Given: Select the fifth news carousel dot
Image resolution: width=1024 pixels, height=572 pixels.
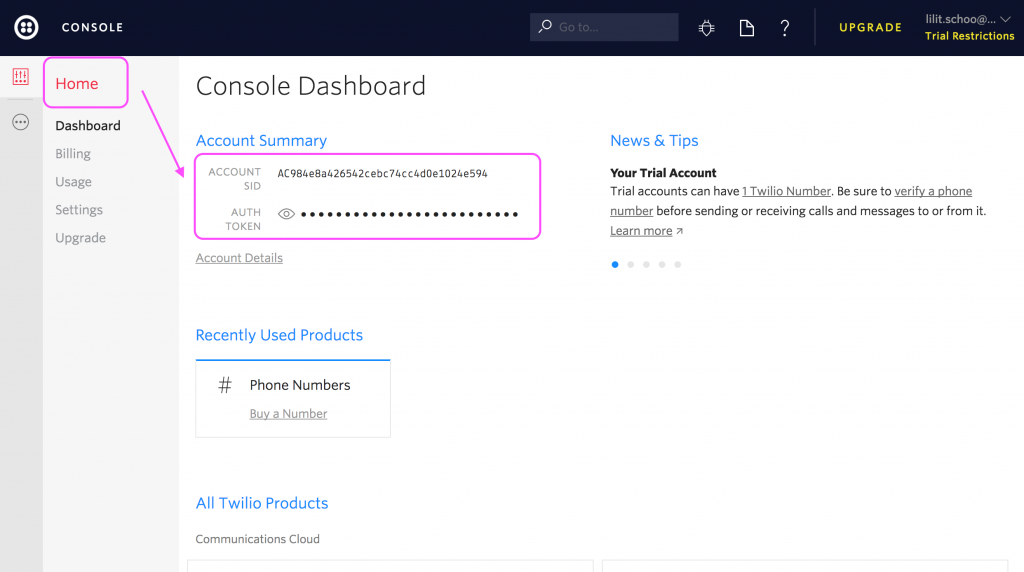Looking at the screenshot, I should coord(678,264).
